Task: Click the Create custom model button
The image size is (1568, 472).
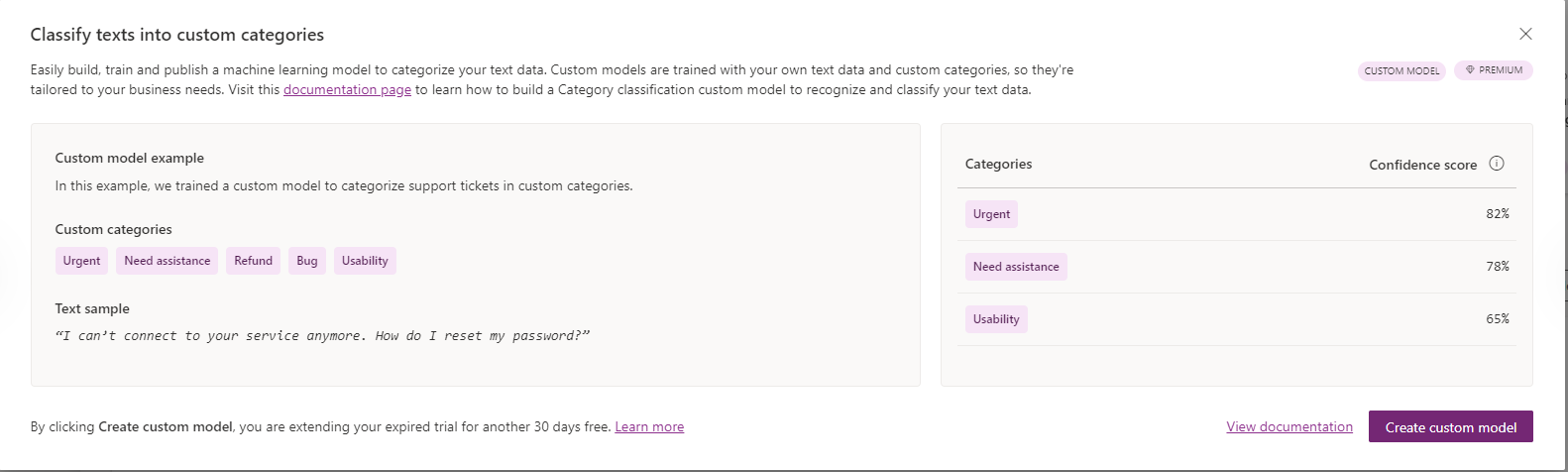Action: coord(1450,427)
